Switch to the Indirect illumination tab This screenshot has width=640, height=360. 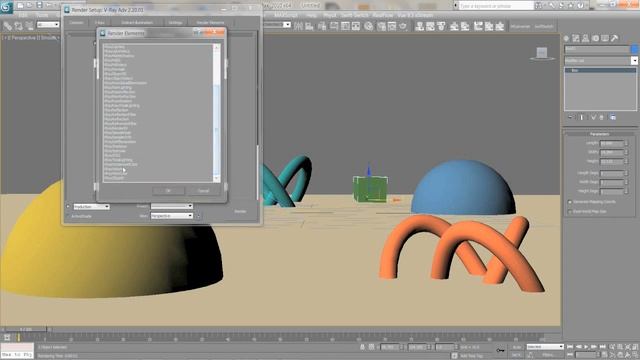[137, 23]
